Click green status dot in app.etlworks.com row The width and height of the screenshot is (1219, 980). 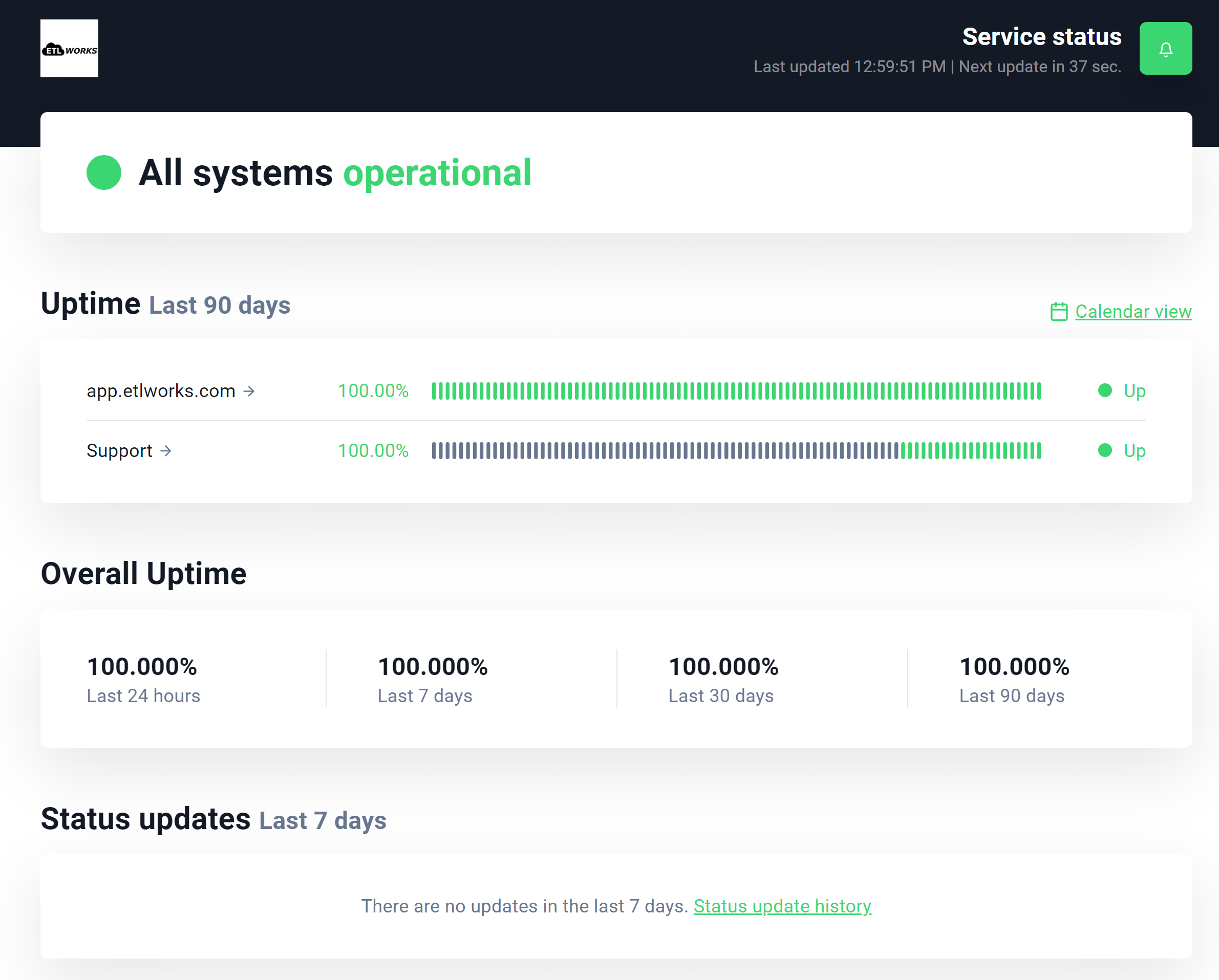[x=1105, y=390]
